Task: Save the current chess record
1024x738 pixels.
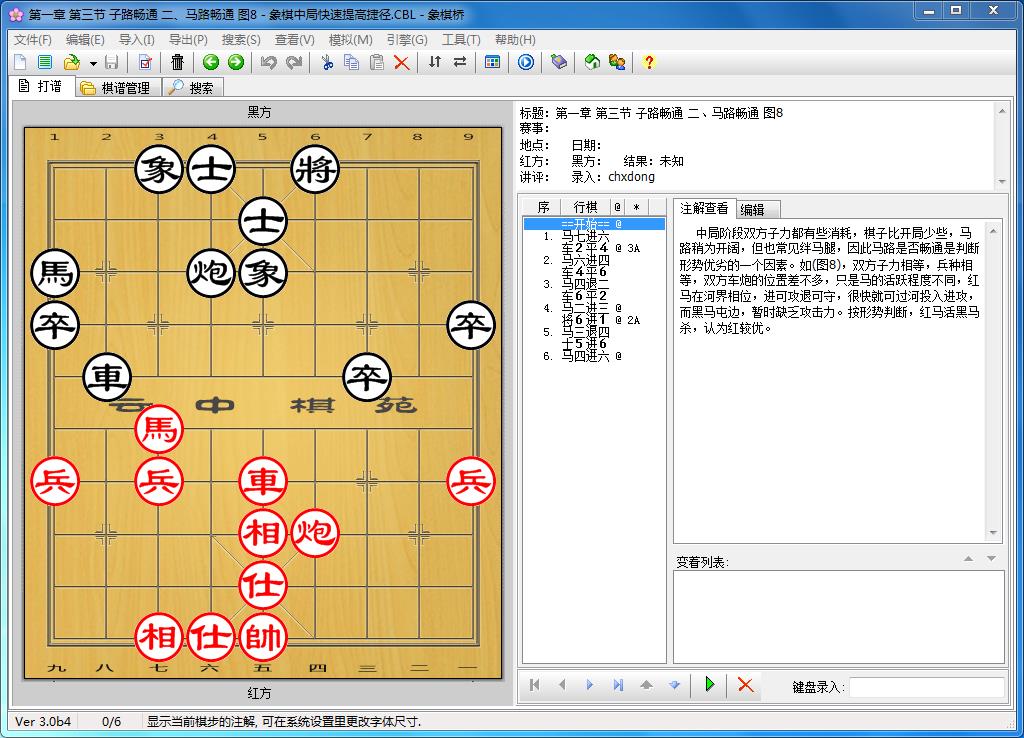Action: (x=113, y=62)
